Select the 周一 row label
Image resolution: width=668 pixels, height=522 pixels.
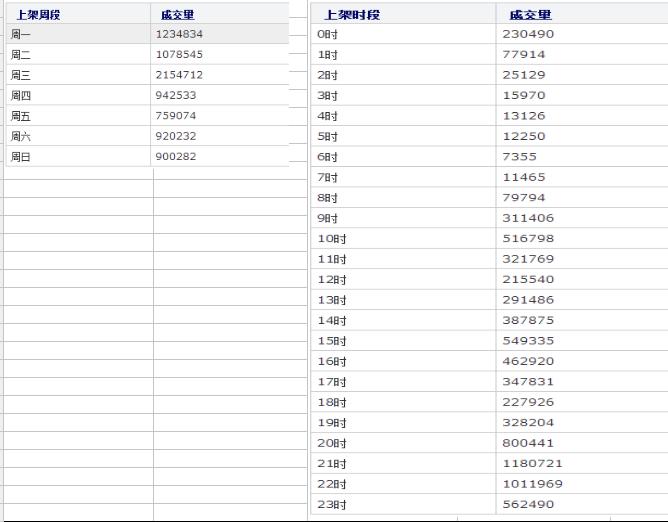point(20,34)
